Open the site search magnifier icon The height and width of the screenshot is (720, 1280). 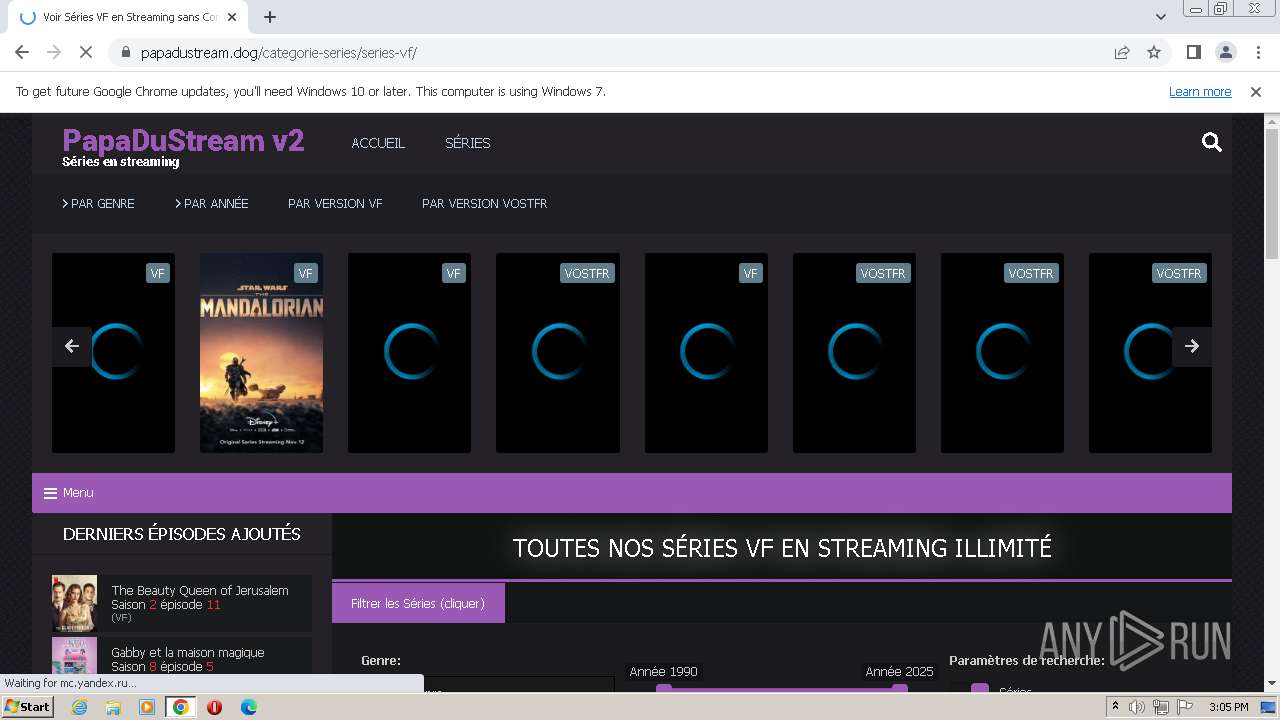[x=1212, y=143]
